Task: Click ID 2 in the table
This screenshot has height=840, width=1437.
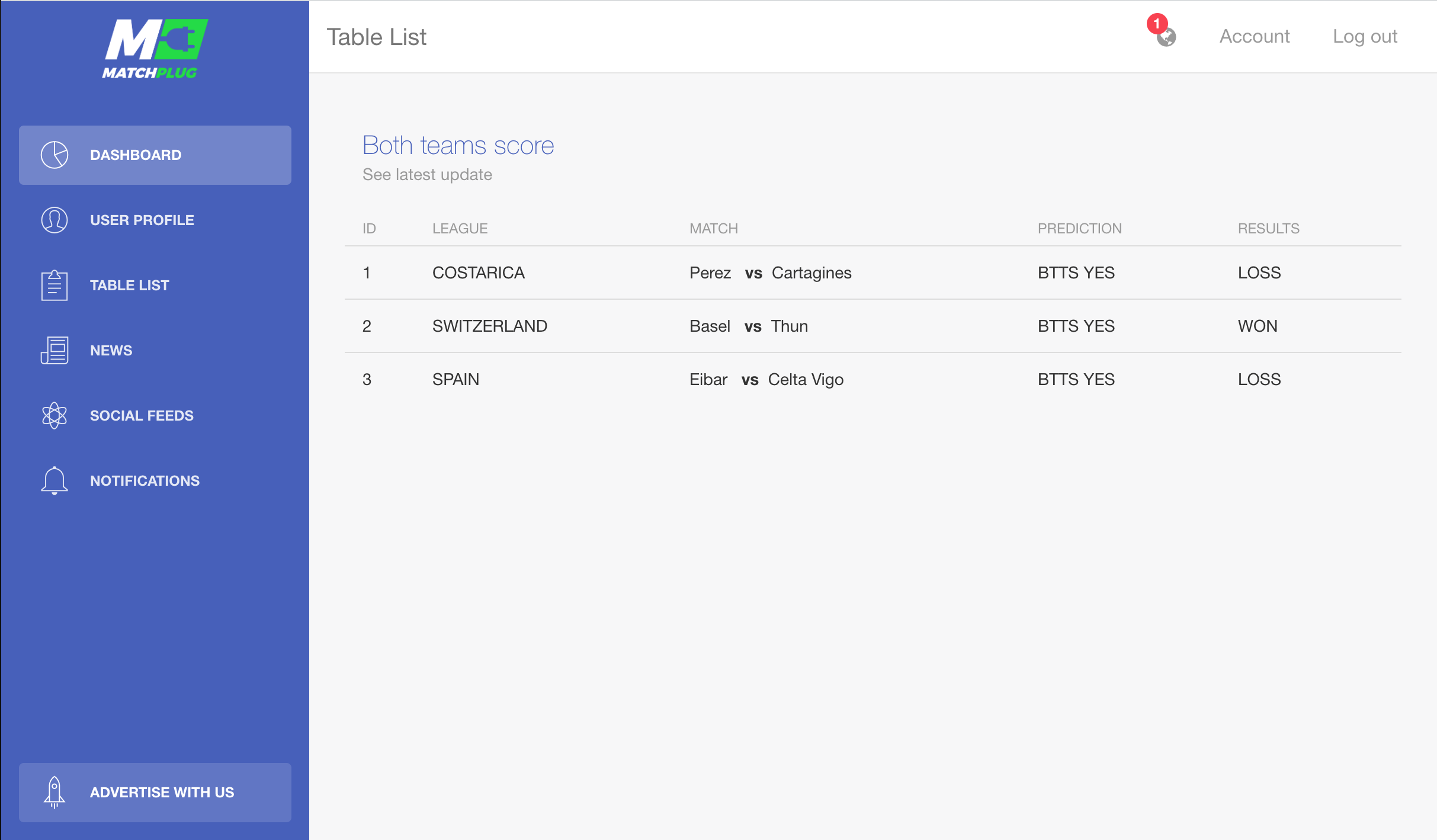Action: click(x=367, y=326)
